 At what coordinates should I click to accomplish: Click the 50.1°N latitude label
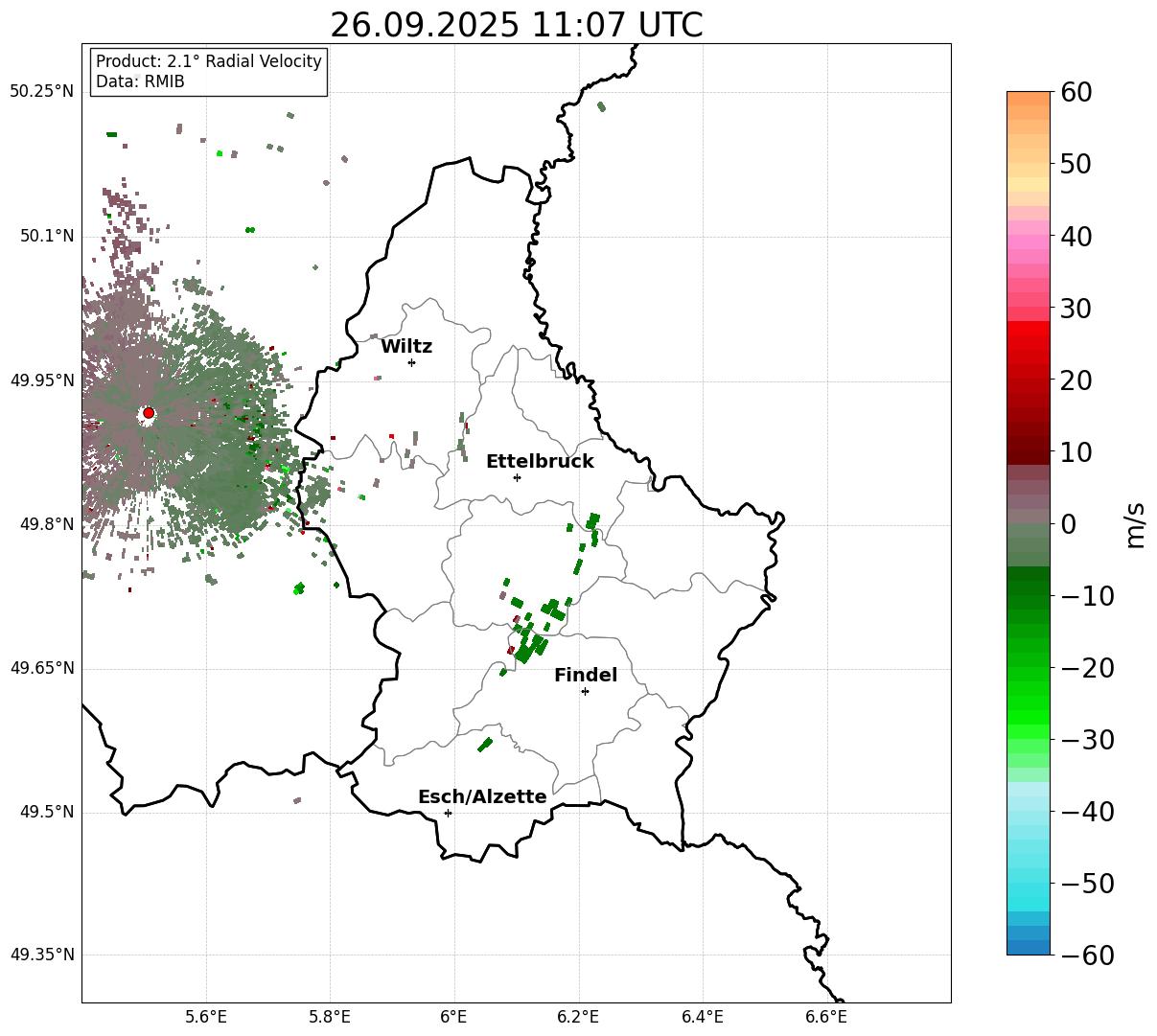point(46,236)
